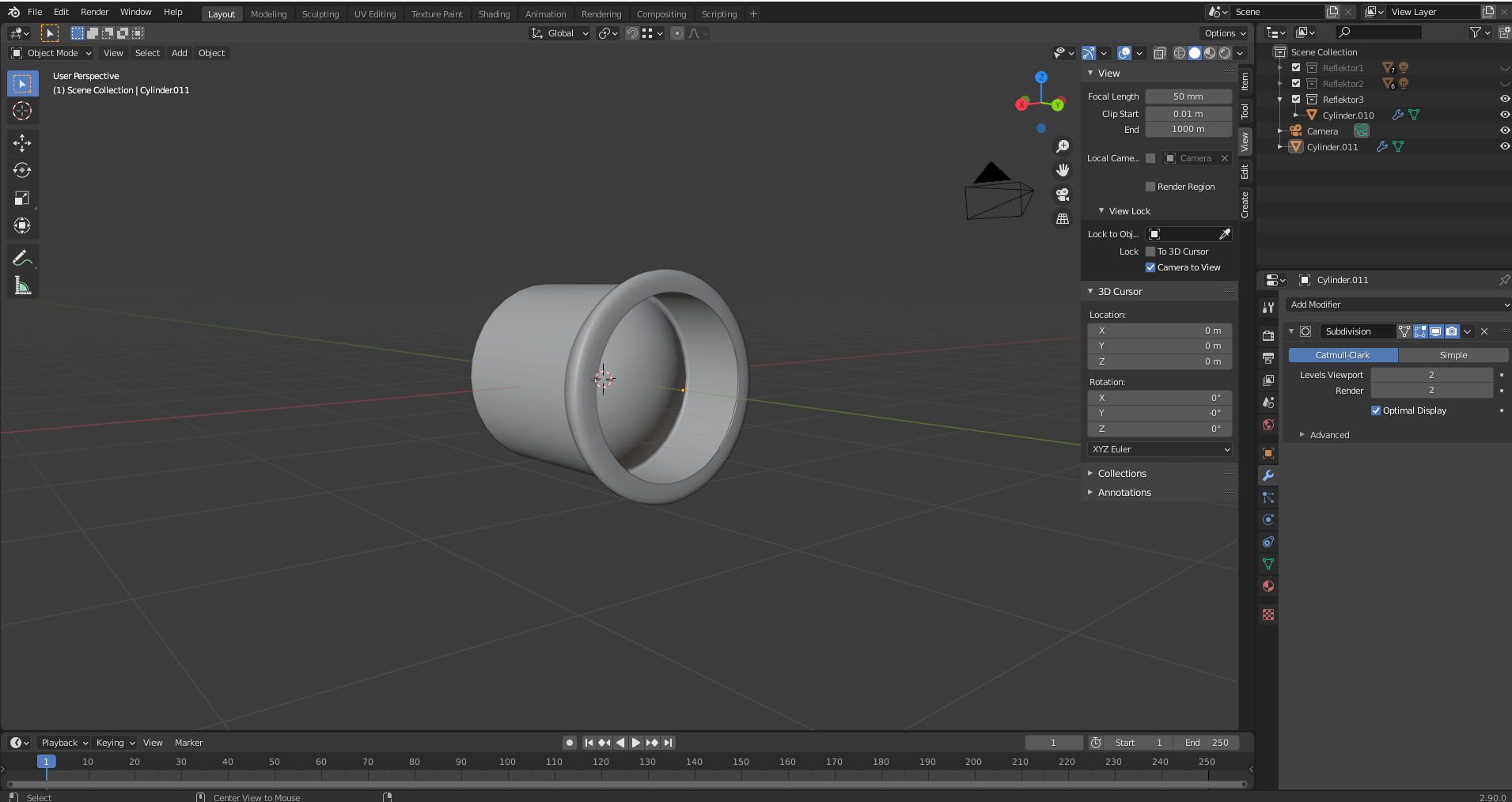This screenshot has width=1512, height=802.
Task: Click the Toggle camera view icon
Action: click(x=1063, y=195)
